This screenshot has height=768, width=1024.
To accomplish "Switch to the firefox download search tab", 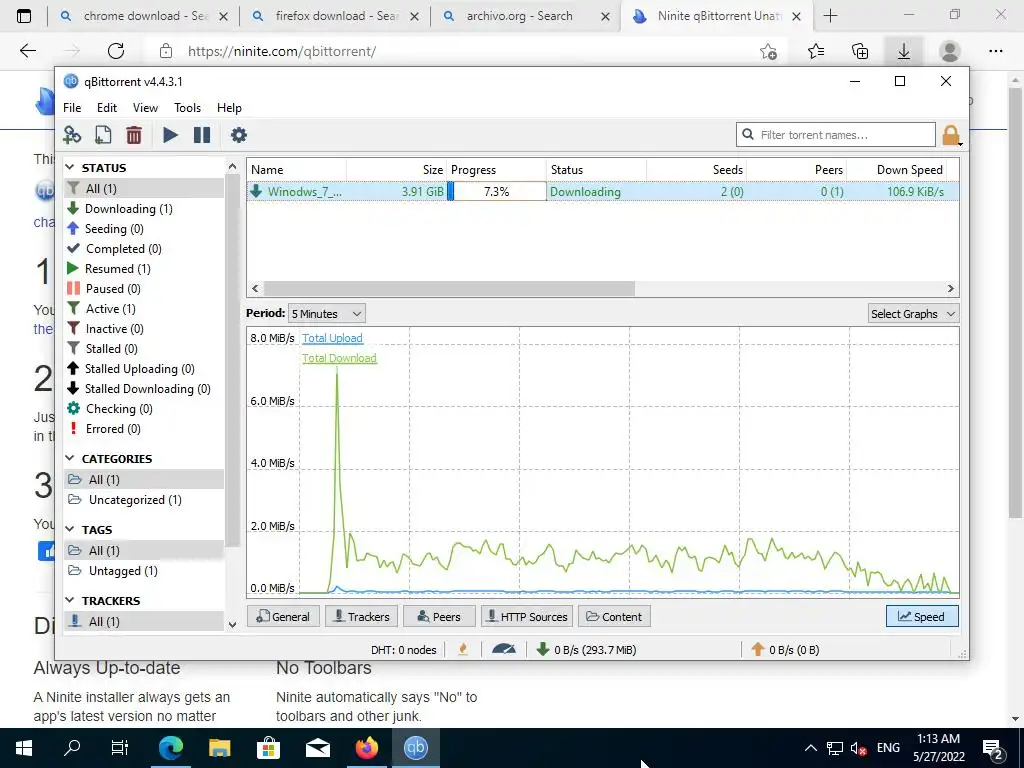I will point(336,16).
